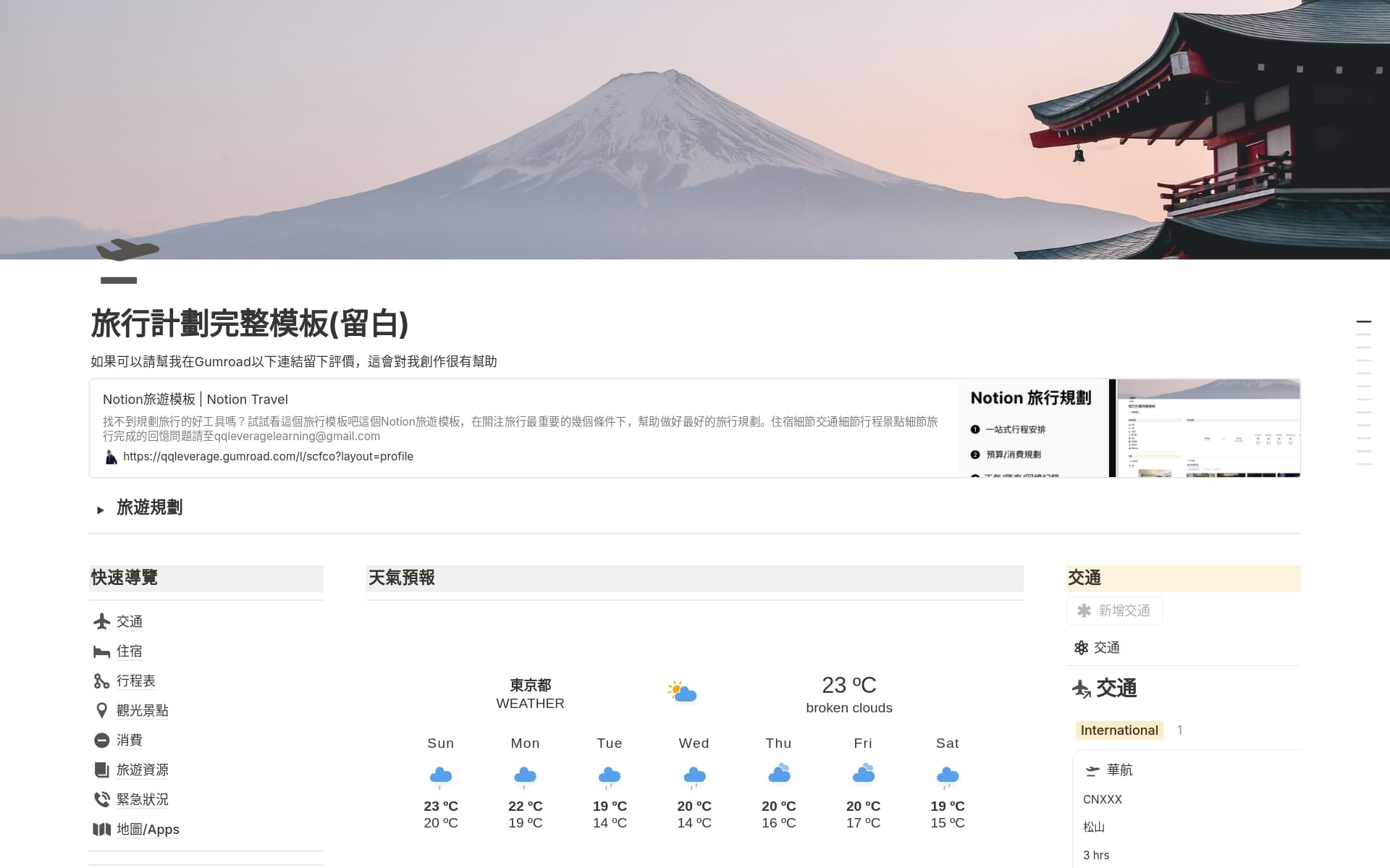Click the map icon beside 地圖/Apps
Image resolution: width=1390 pixels, height=868 pixels.
(x=102, y=829)
